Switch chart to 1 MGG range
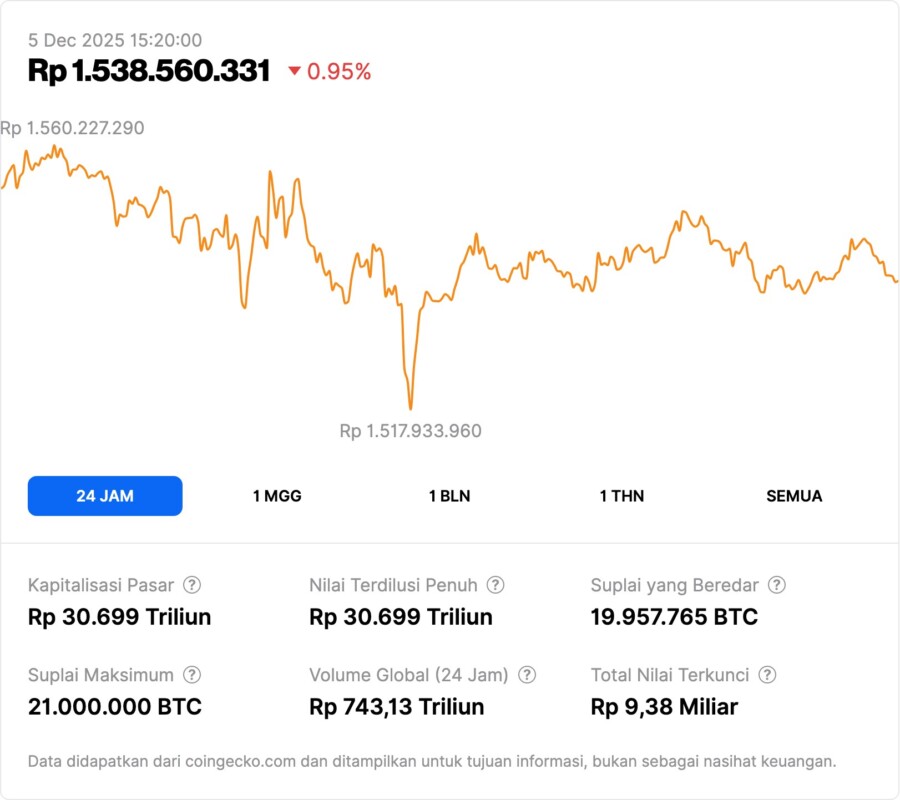The image size is (900, 800). (277, 496)
